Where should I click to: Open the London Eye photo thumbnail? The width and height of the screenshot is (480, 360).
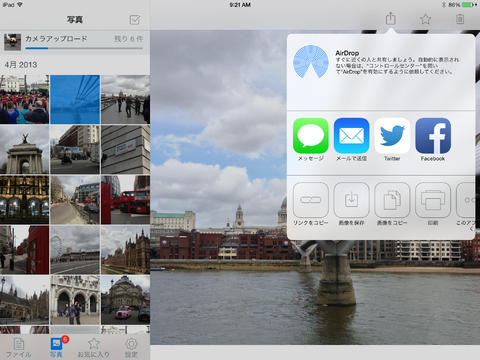point(75,250)
